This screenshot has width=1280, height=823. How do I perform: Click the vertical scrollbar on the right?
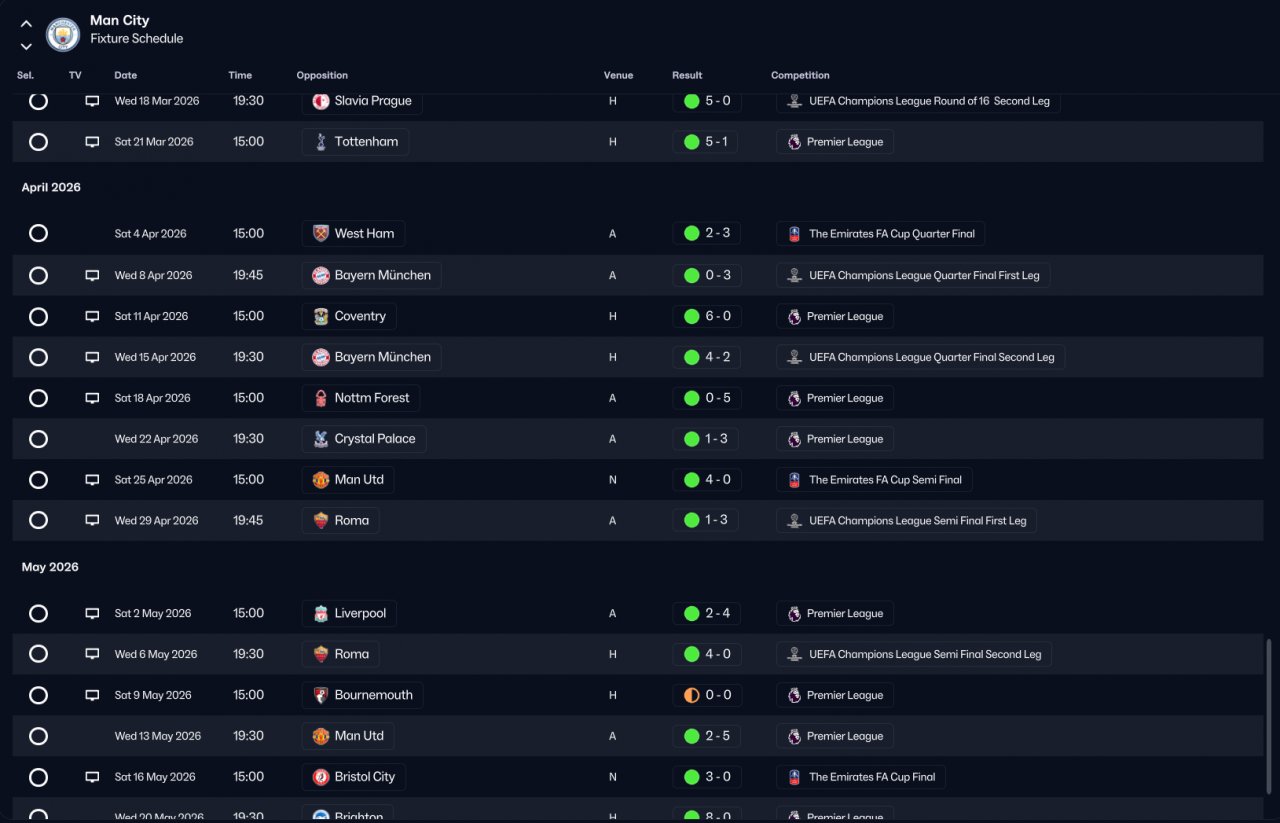tap(1269, 718)
